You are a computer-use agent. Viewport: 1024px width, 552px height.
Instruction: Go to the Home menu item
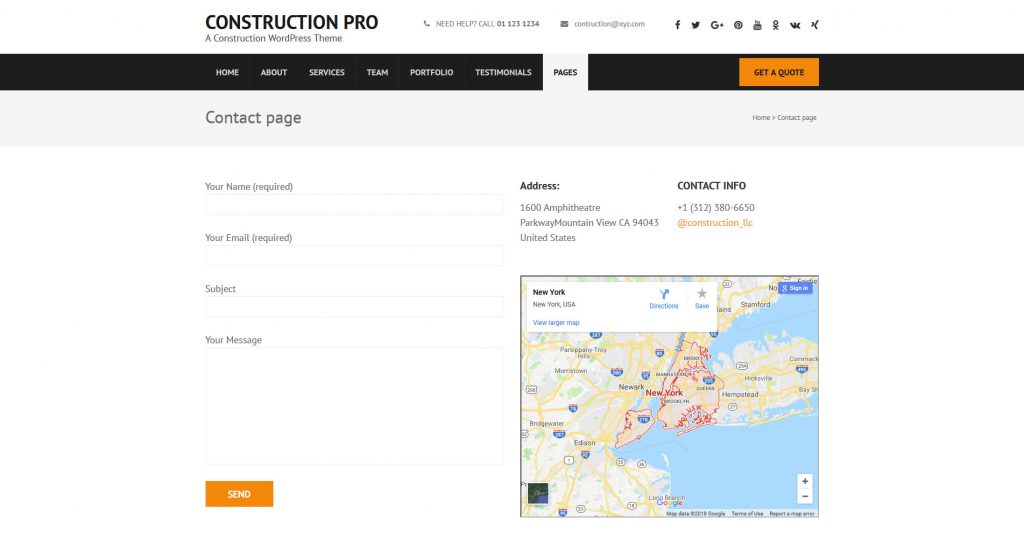[x=227, y=73]
